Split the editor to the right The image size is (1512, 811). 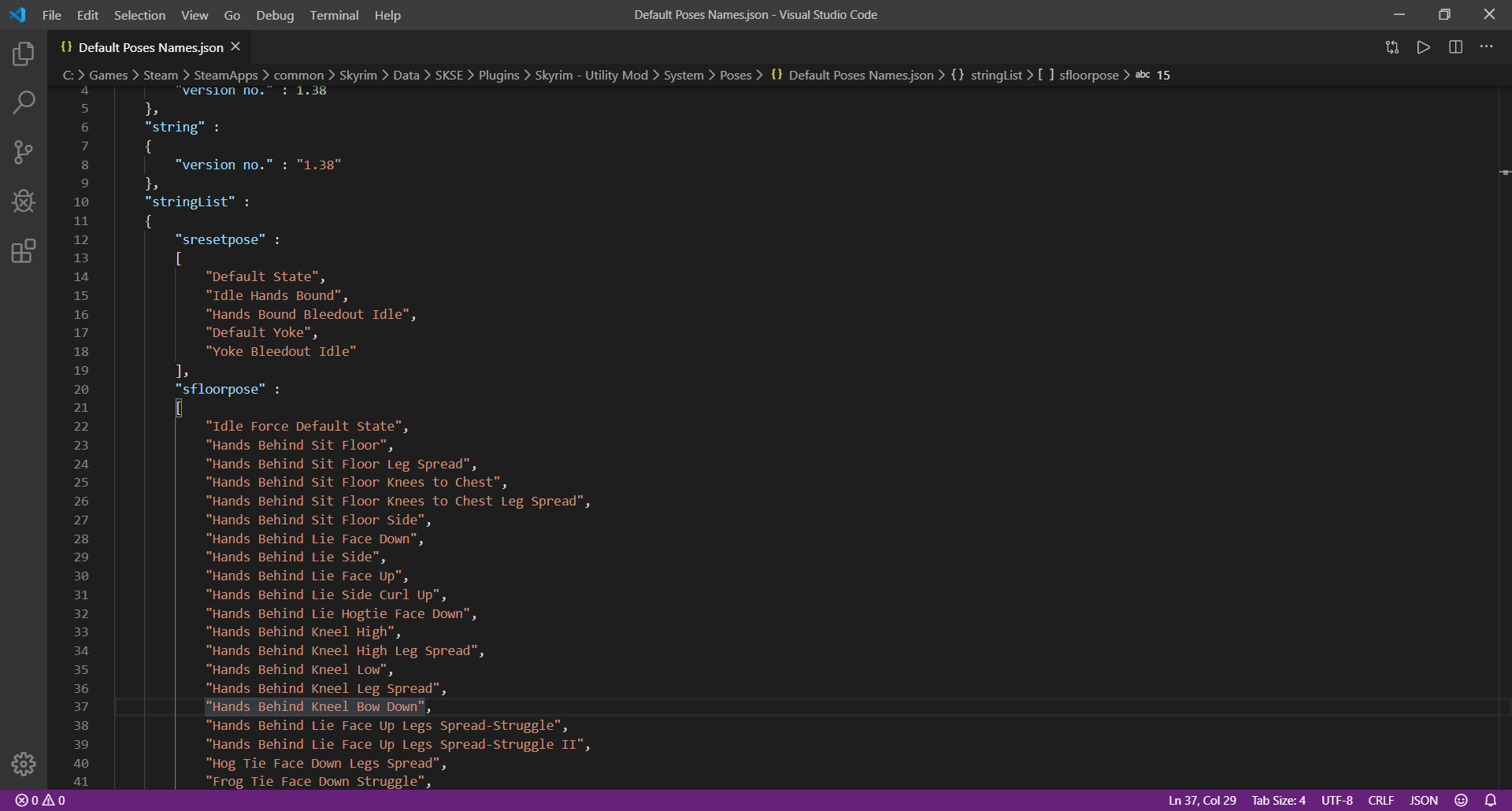pyautogui.click(x=1455, y=47)
